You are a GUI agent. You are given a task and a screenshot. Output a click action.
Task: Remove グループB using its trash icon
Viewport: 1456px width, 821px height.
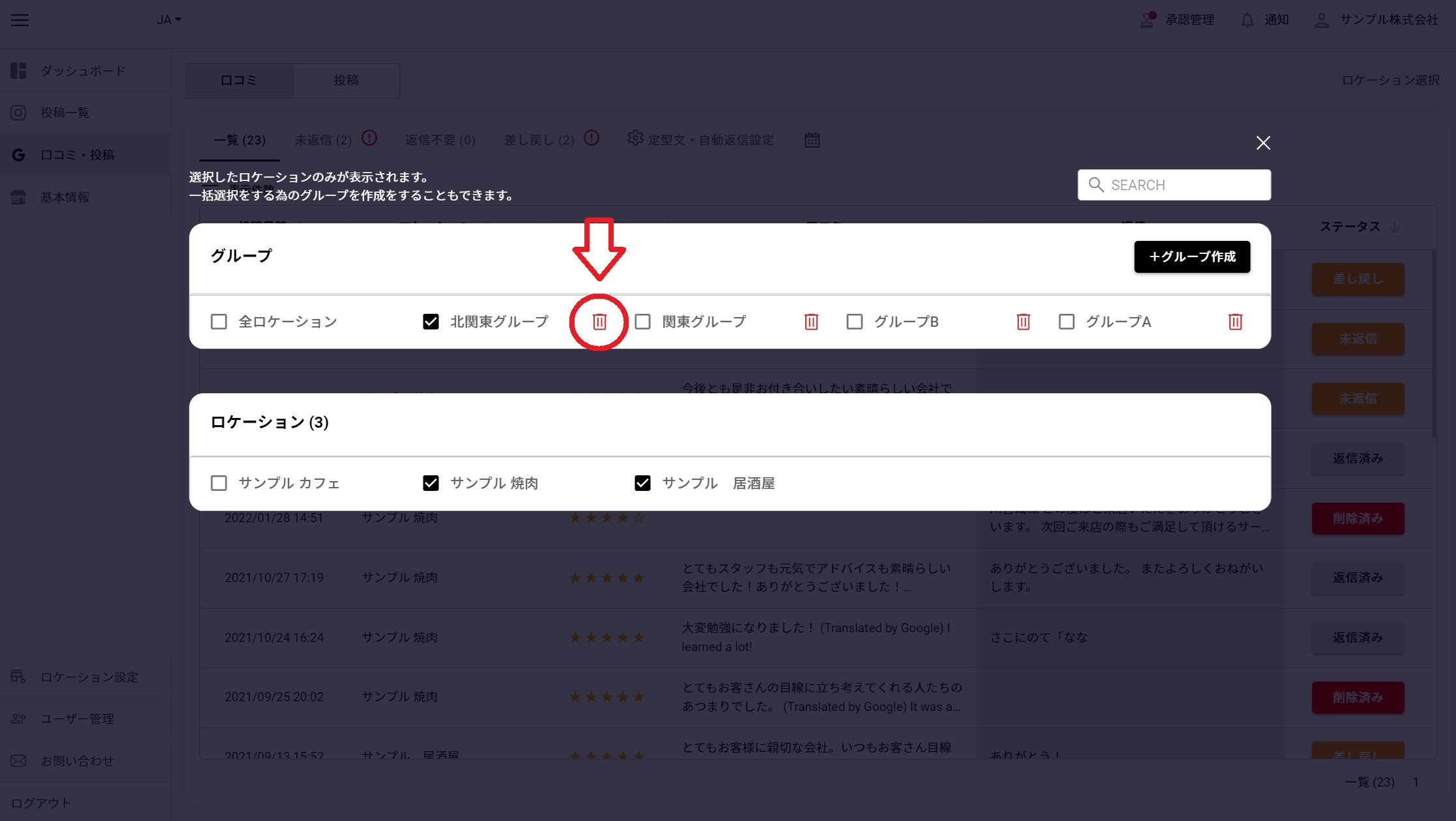coord(1023,322)
